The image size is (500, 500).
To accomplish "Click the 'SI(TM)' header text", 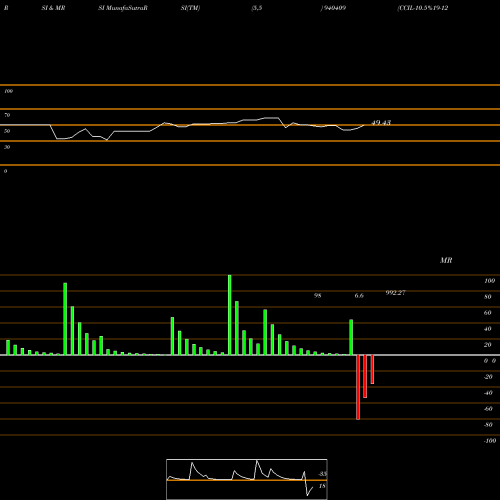I will pos(190,8).
